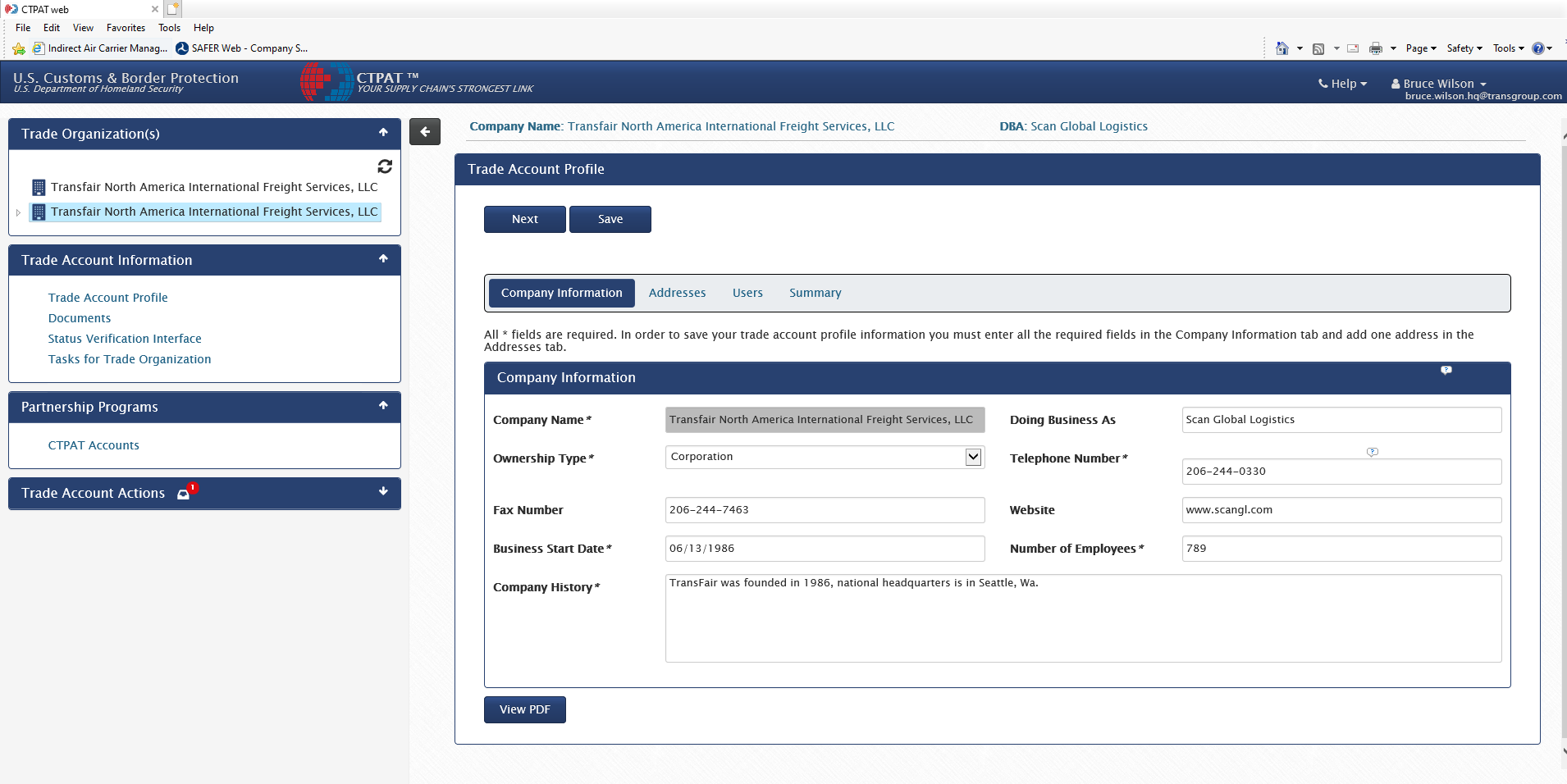
Task: Click the help bubble icon in Company Information header
Action: pyautogui.click(x=1446, y=371)
